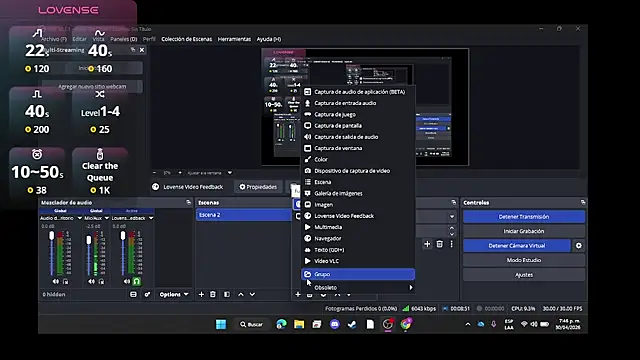Open Microsoft Edge from taskbar
640x360 pixels.
coord(281,324)
